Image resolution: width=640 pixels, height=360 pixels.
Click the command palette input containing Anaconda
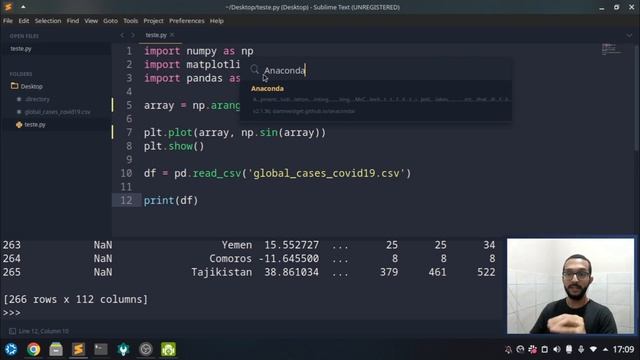[x=376, y=70]
